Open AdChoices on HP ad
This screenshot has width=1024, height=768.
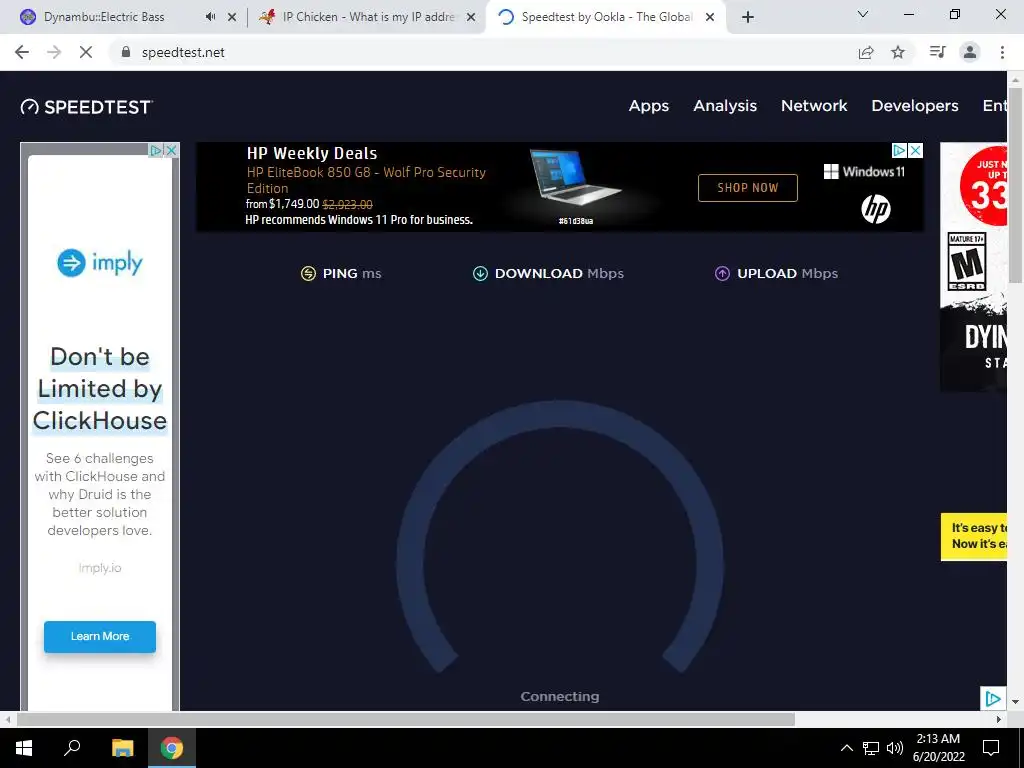point(899,151)
